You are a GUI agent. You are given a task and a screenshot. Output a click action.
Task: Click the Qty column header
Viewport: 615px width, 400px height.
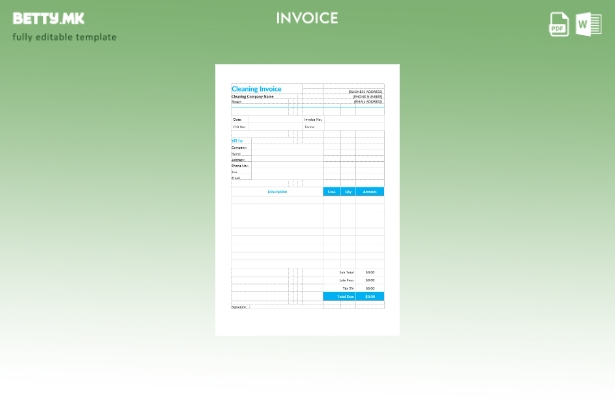click(x=348, y=191)
